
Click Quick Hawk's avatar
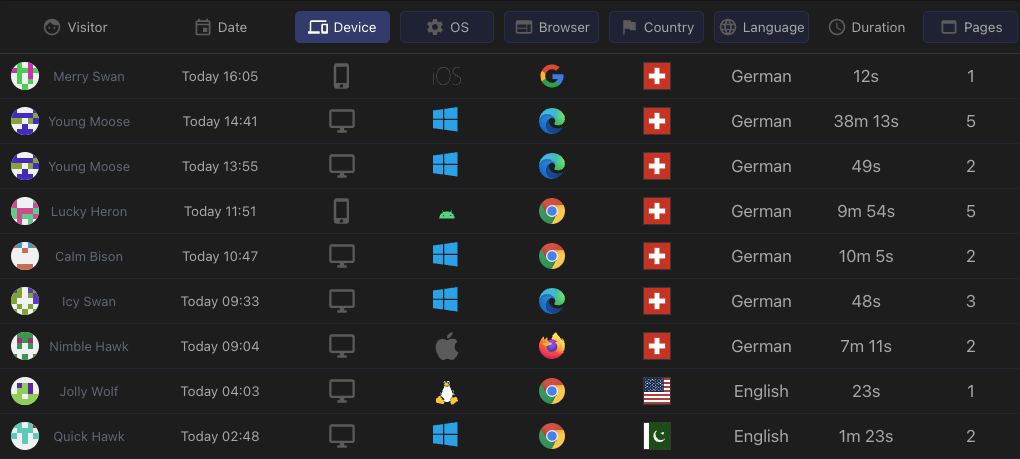click(x=25, y=436)
